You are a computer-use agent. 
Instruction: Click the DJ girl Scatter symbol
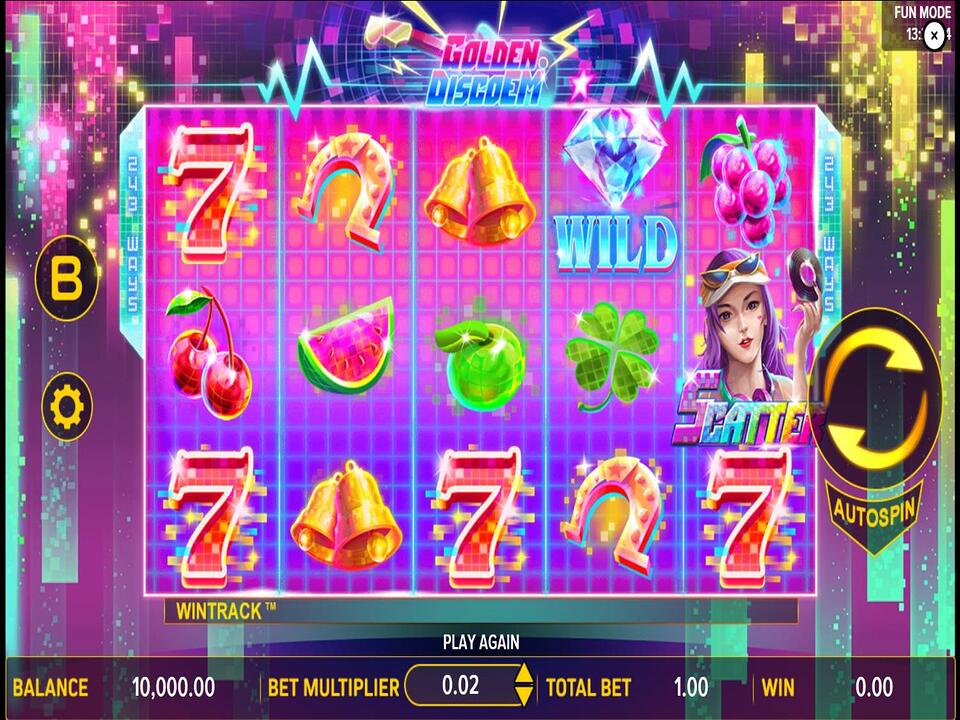[746, 350]
